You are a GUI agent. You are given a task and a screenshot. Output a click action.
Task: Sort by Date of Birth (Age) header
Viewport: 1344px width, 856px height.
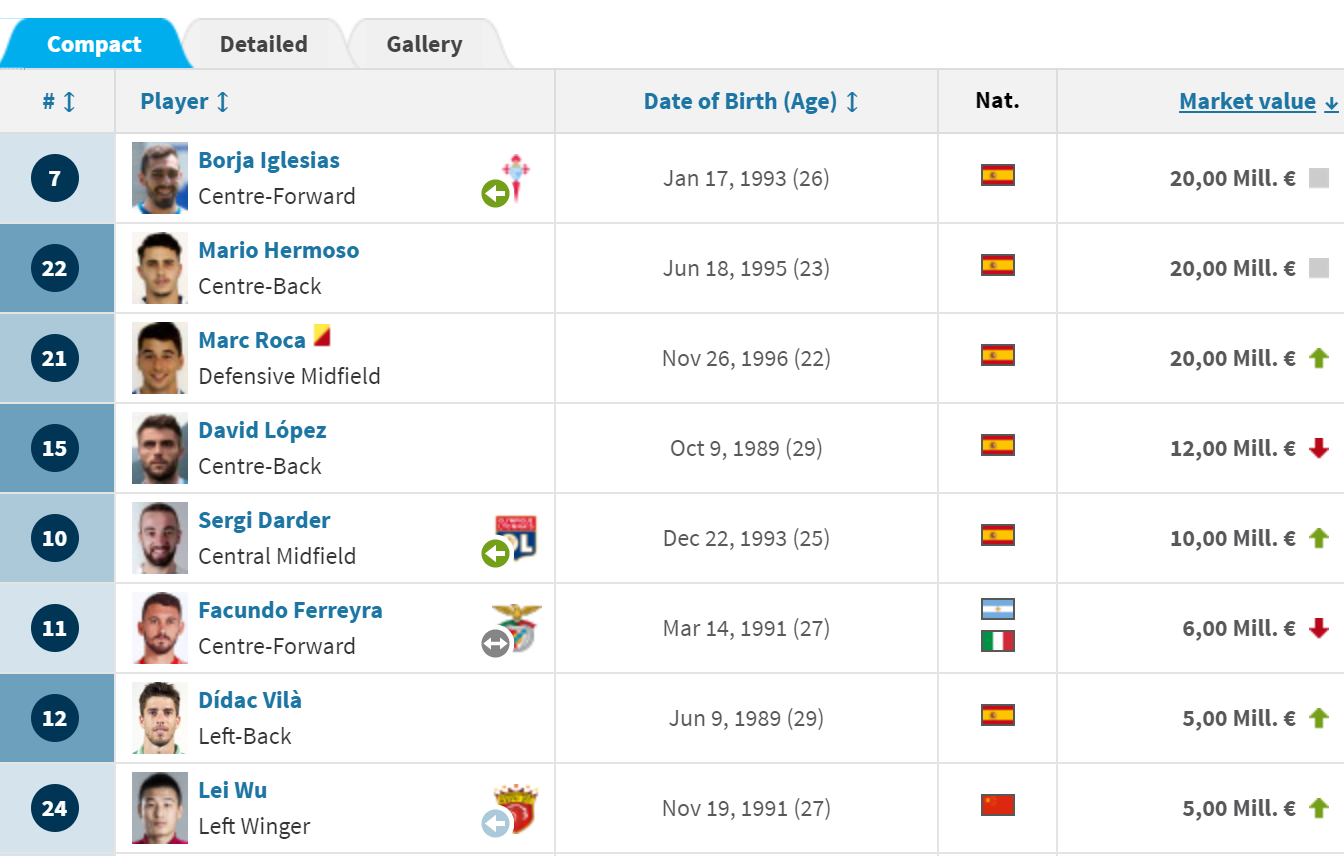(x=751, y=102)
